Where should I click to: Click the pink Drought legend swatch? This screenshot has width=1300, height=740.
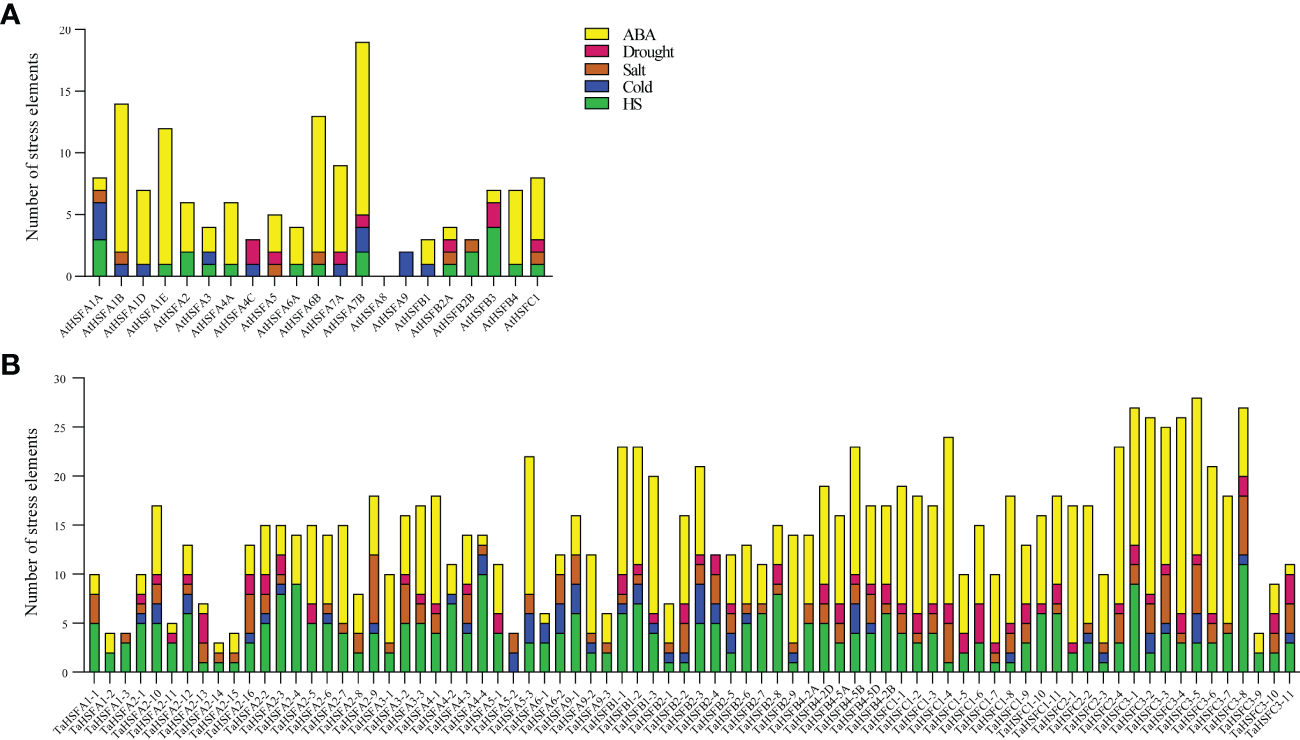tap(597, 51)
